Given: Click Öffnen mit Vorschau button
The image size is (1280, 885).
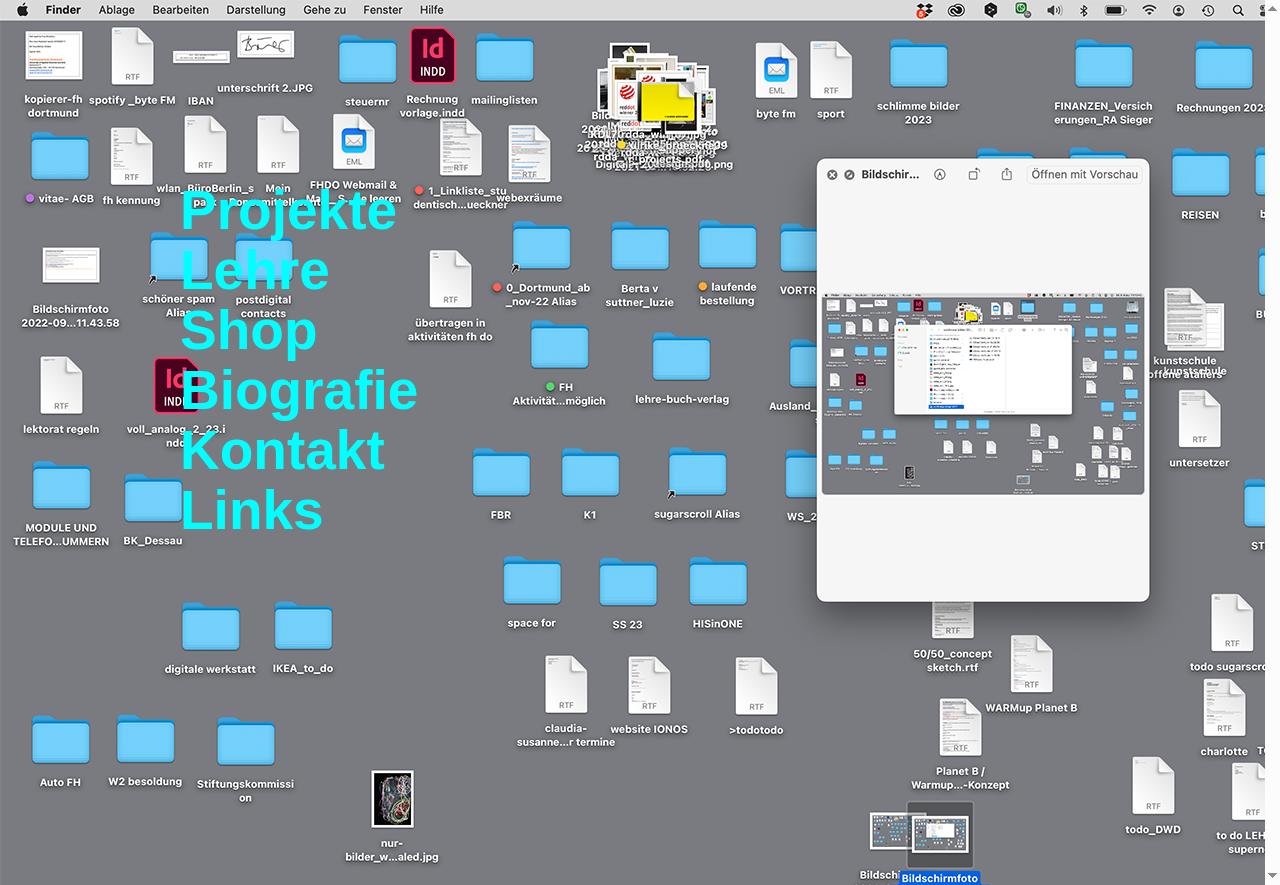Looking at the screenshot, I should tap(1084, 174).
